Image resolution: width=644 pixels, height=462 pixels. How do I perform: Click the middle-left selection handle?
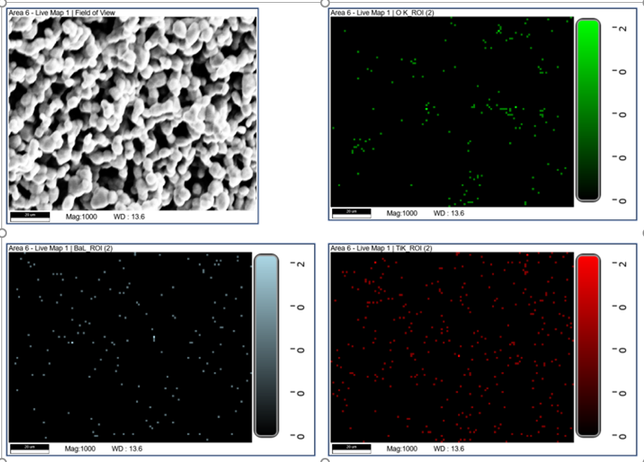click(3, 231)
